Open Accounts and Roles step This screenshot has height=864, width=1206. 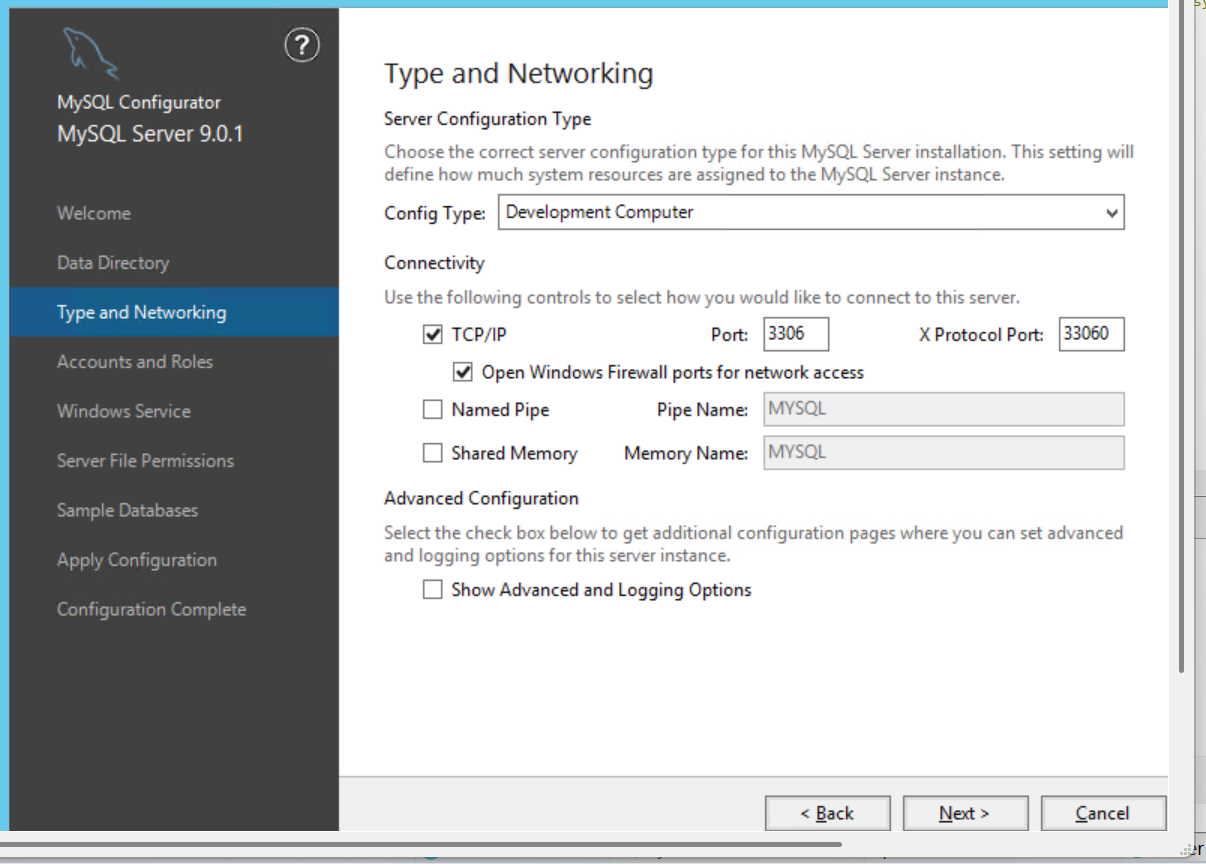coord(135,362)
